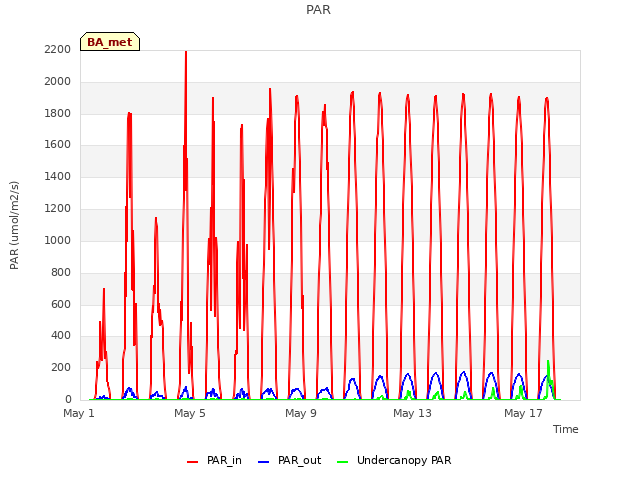Screen dimensions: 640x480
Task: Click the 1000 y-axis tick label
Action: (58, 240)
